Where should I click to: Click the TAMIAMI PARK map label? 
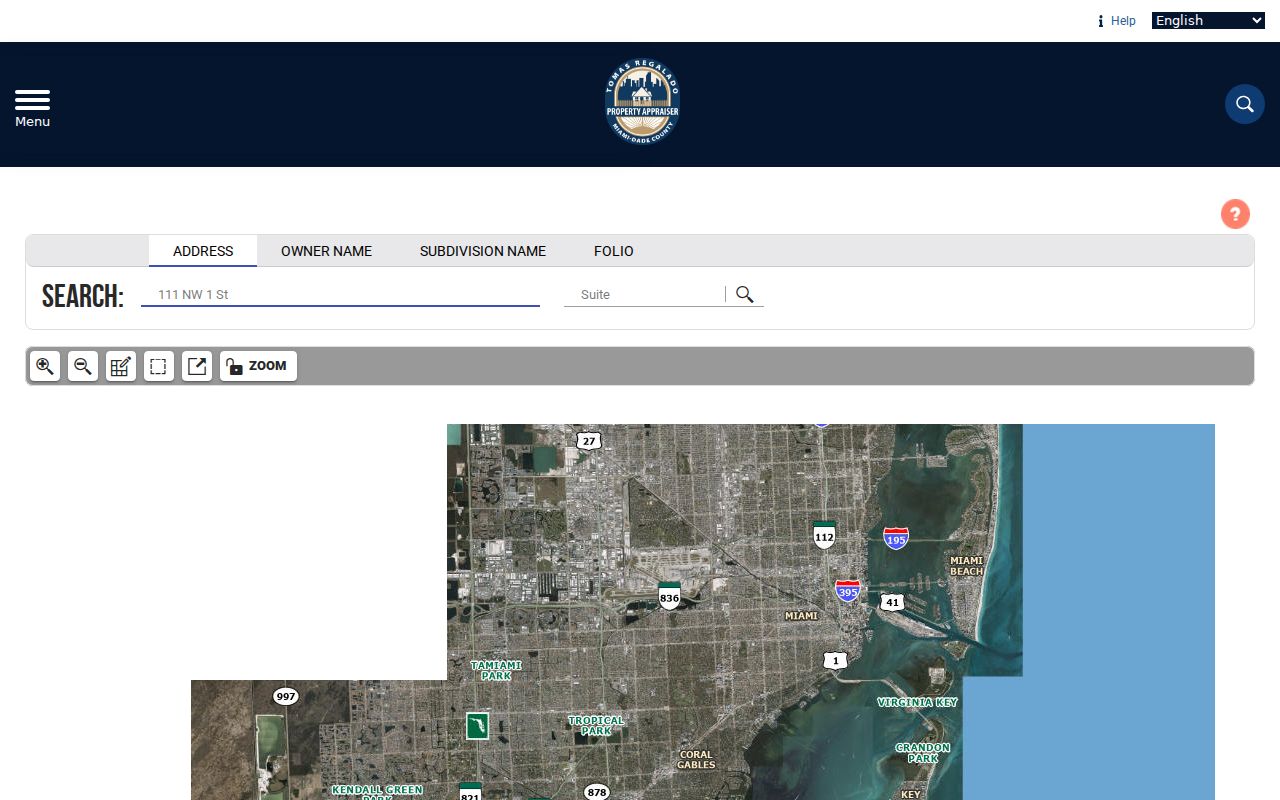point(496,670)
